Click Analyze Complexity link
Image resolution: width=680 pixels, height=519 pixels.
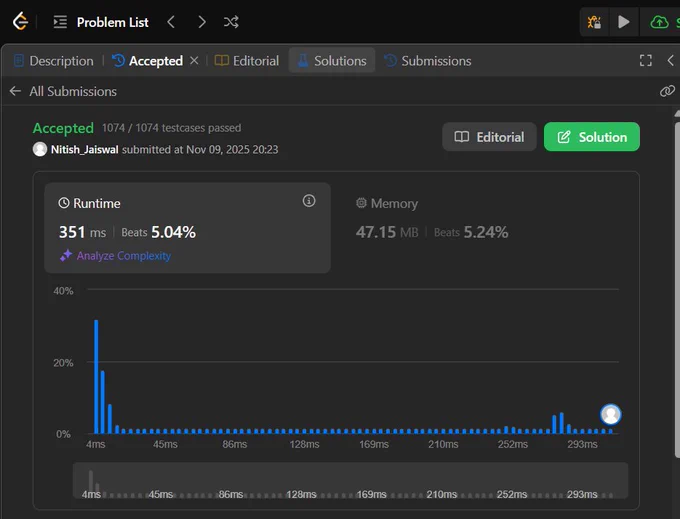pos(124,256)
